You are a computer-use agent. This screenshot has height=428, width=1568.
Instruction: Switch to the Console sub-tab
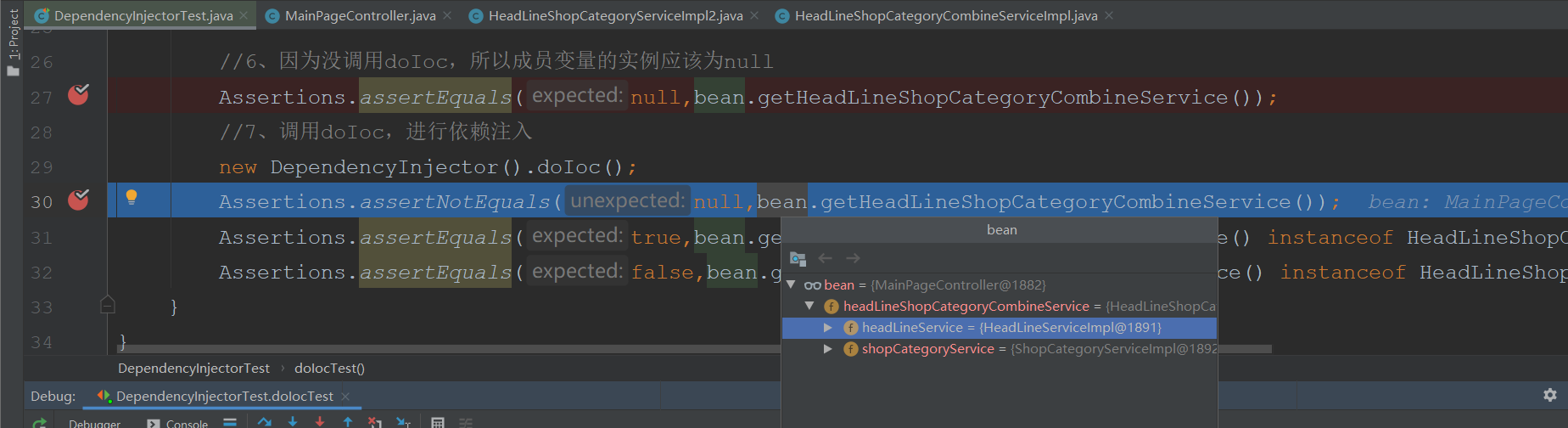pyautogui.click(x=178, y=423)
